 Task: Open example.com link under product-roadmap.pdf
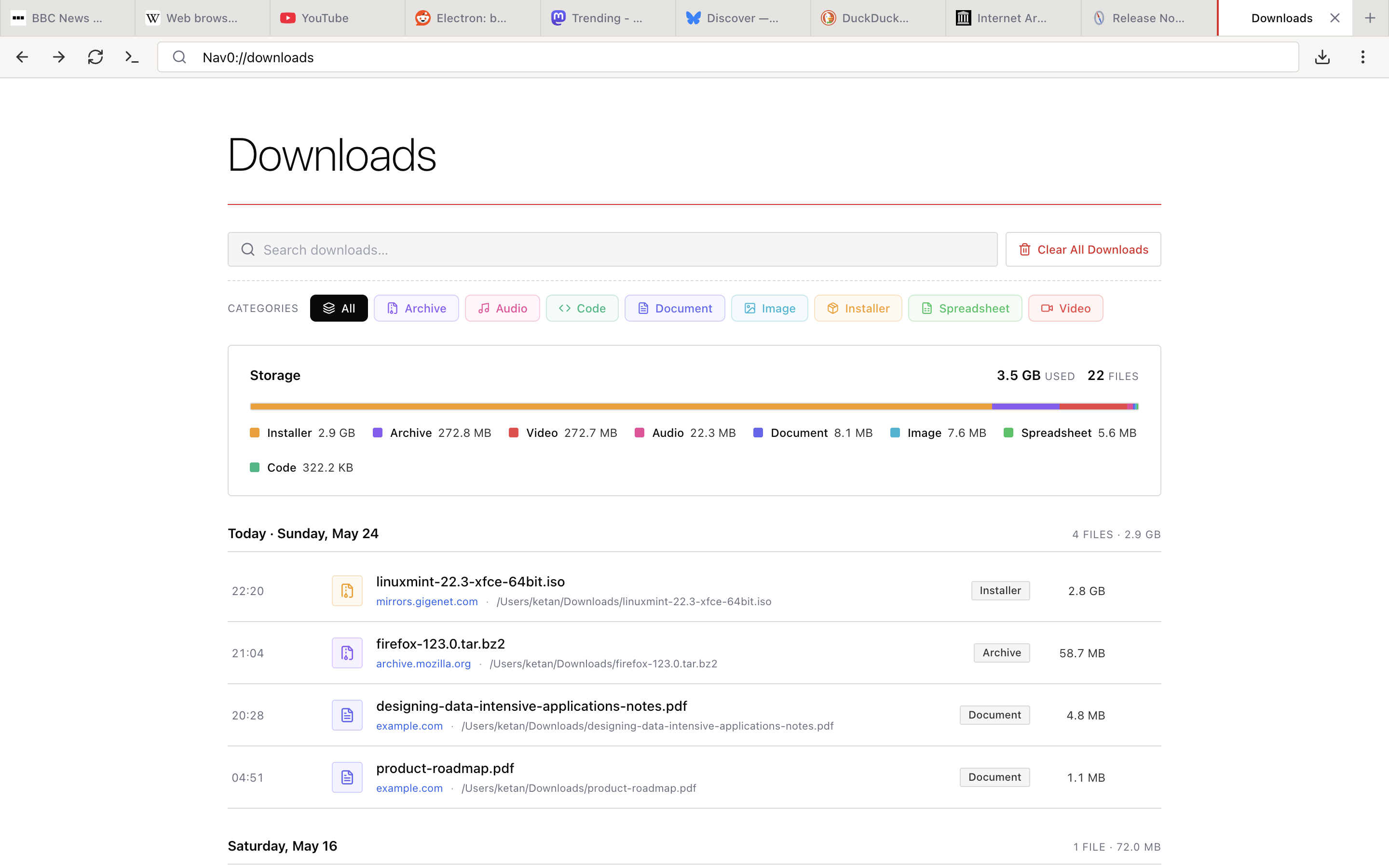click(409, 788)
